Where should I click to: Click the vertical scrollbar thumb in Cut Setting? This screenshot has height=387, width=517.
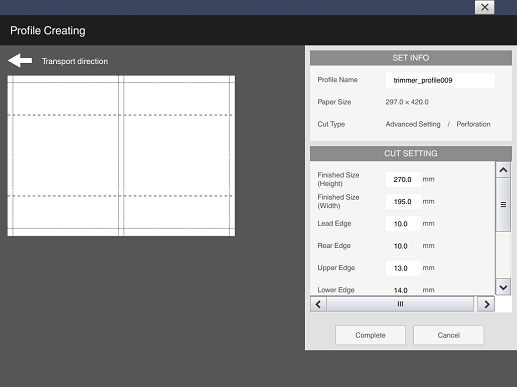tap(503, 204)
